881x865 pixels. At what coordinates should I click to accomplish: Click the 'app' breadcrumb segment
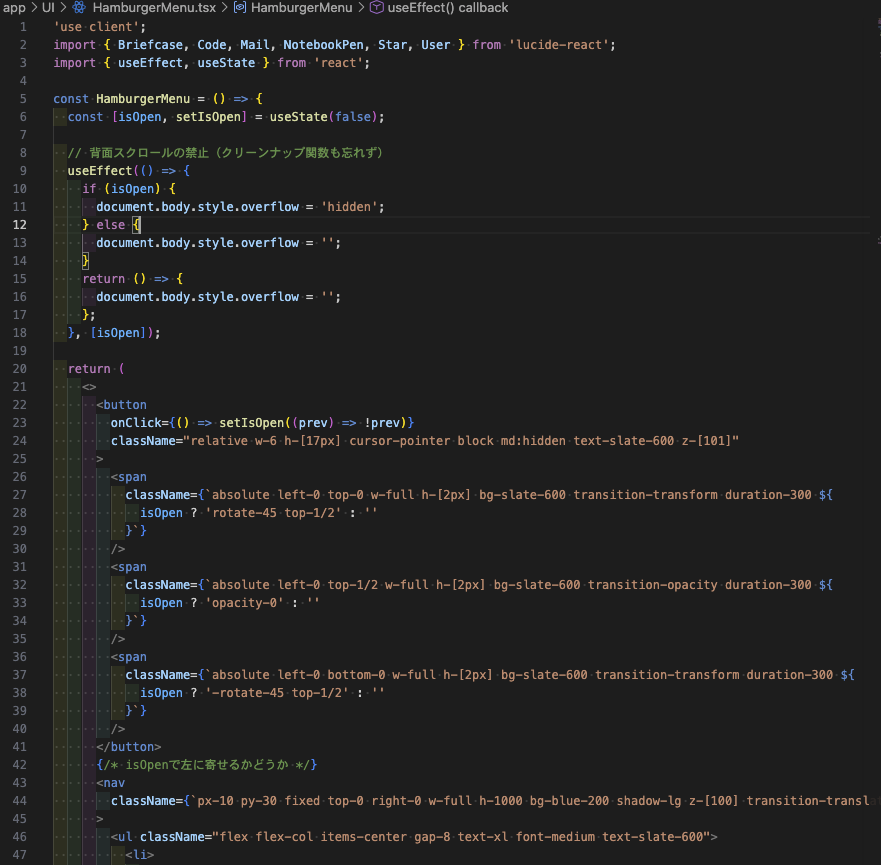pyautogui.click(x=14, y=8)
